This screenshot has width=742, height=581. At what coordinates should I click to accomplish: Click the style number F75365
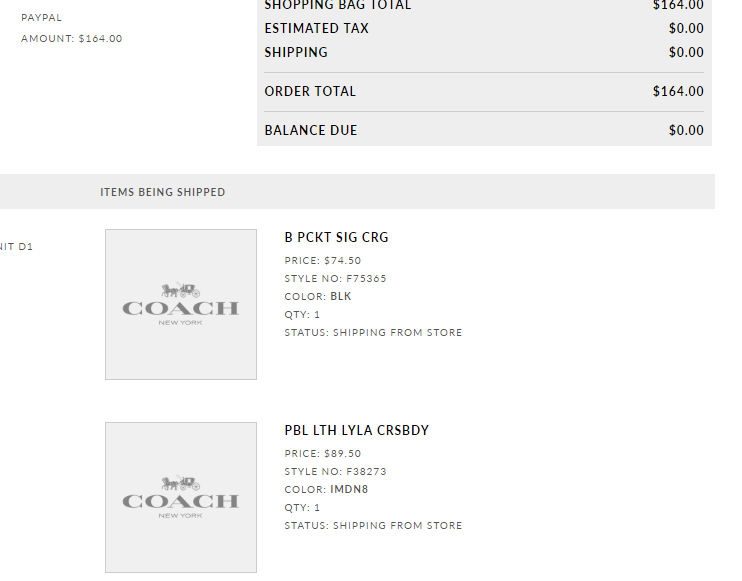[366, 278]
